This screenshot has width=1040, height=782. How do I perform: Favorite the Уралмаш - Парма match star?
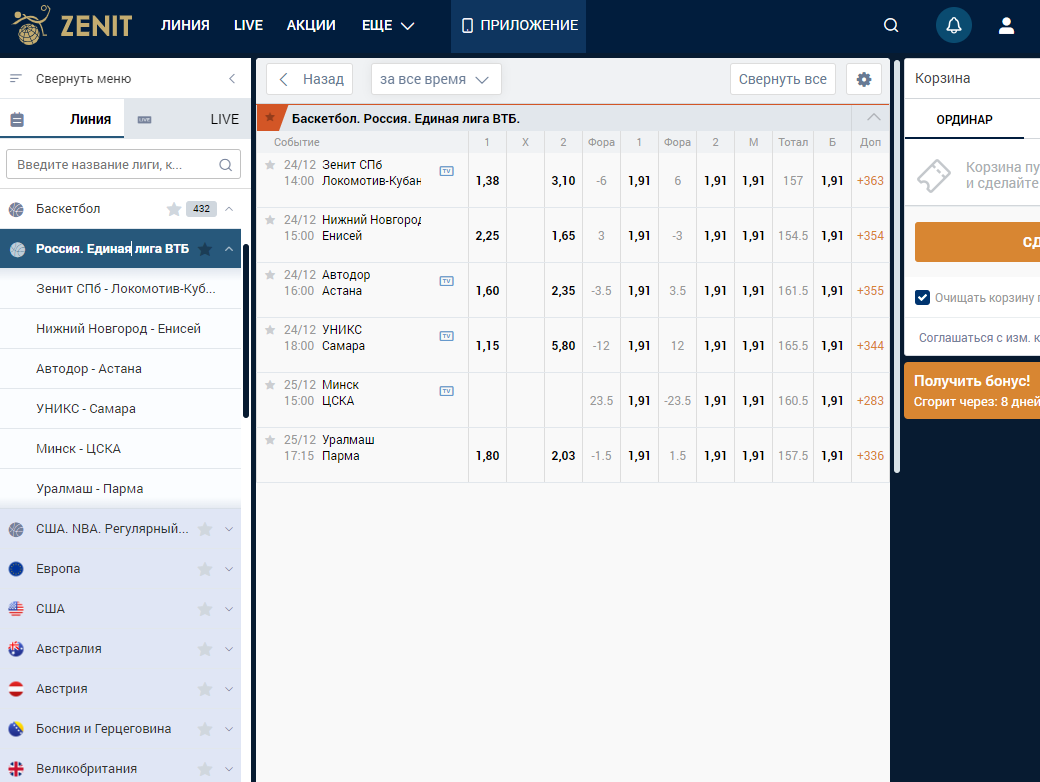click(x=270, y=440)
